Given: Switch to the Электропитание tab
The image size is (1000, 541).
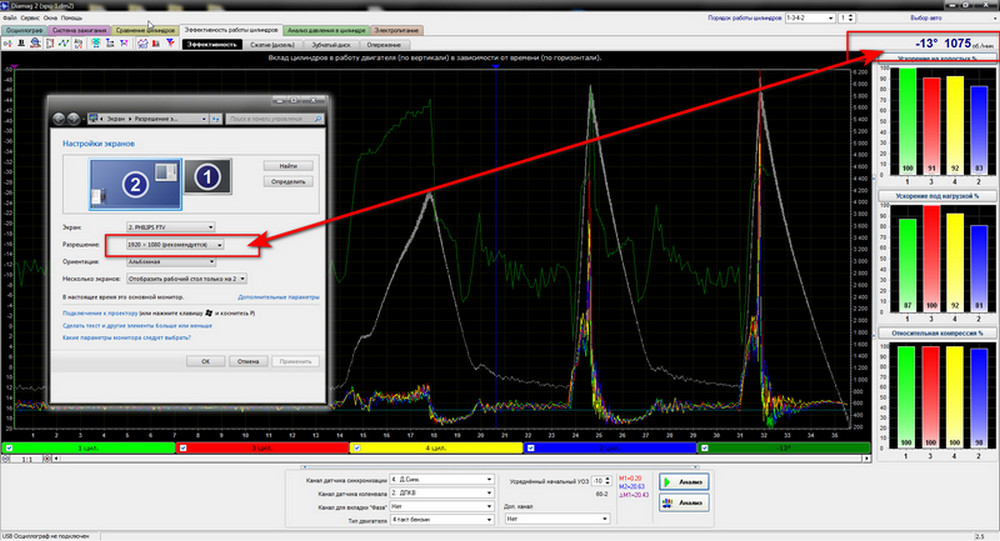Looking at the screenshot, I should (397, 30).
